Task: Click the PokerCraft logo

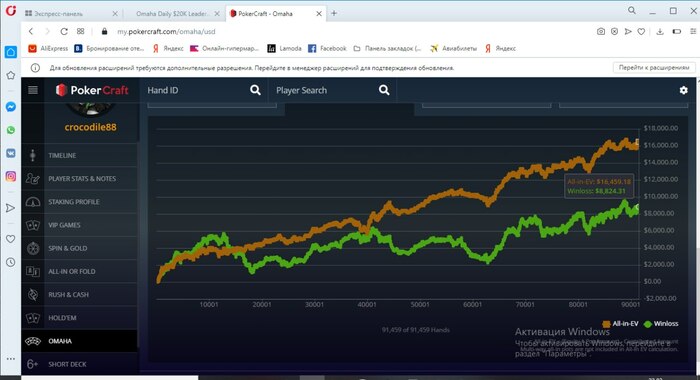Action: [92, 90]
